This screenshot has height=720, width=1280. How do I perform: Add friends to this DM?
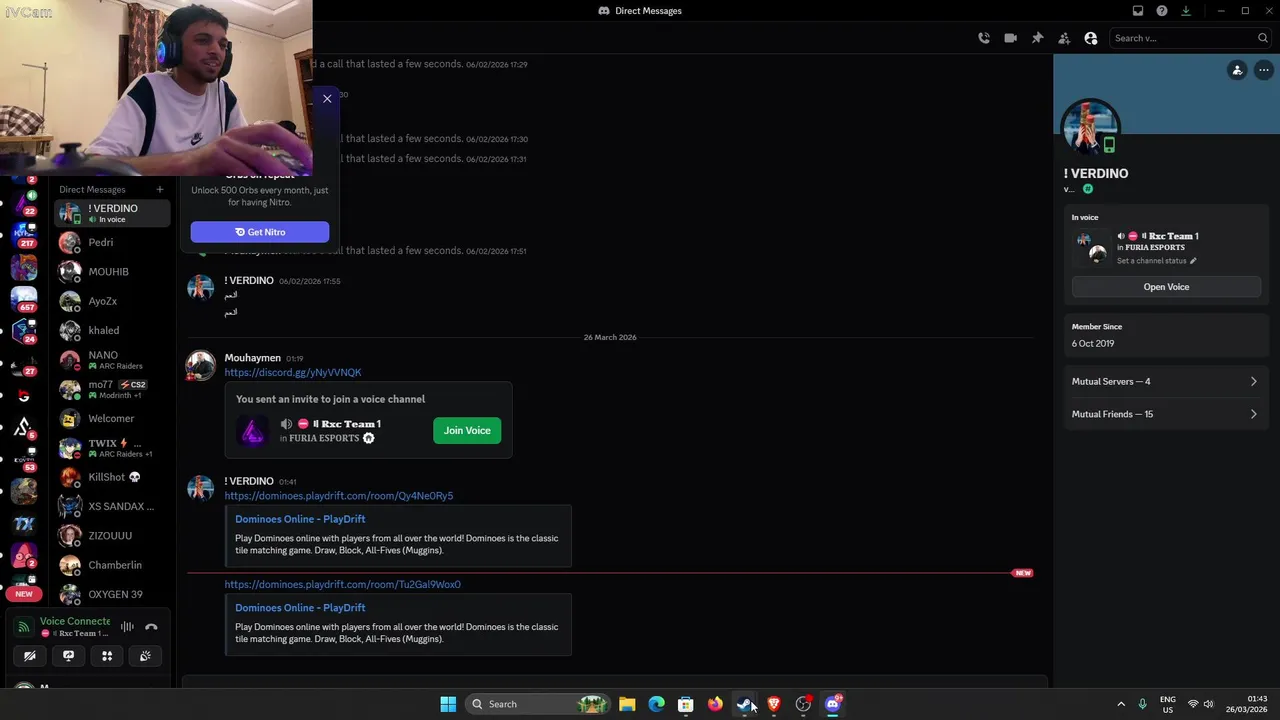(x=1064, y=38)
